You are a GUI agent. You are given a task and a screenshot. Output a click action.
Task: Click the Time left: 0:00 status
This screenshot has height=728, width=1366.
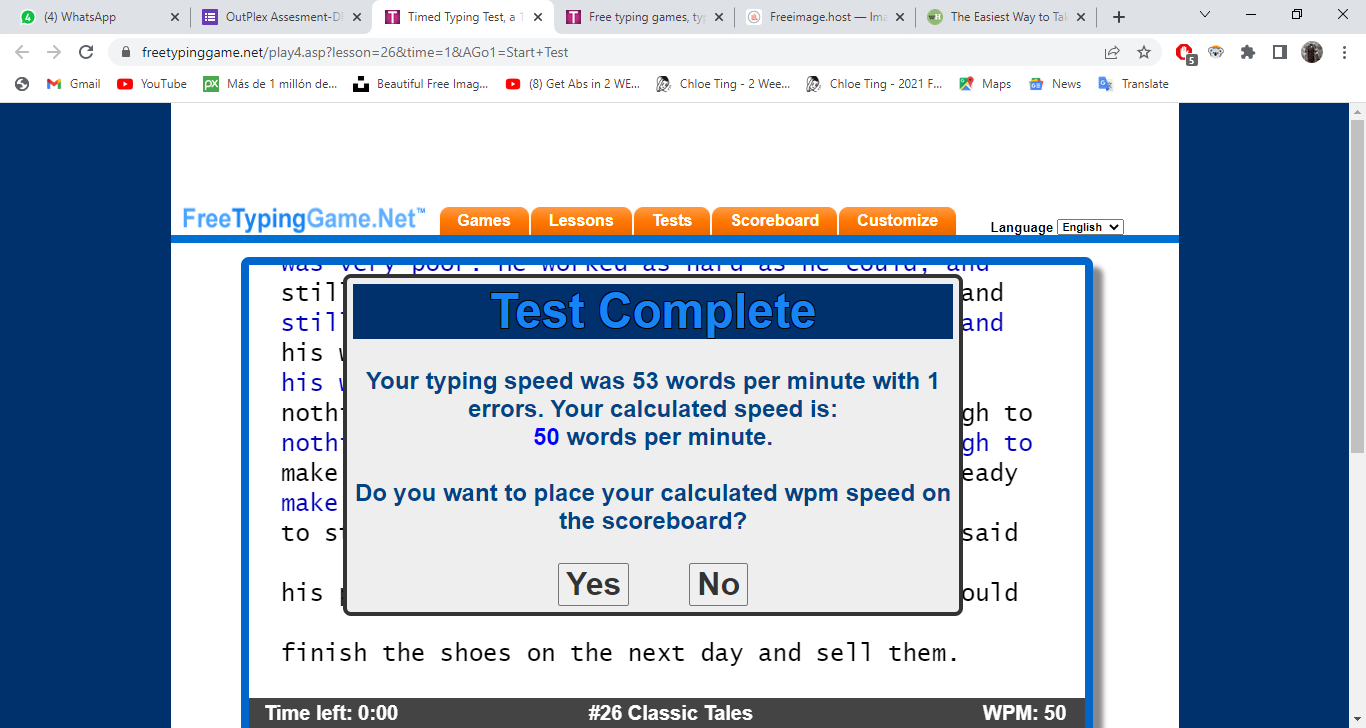coord(331,713)
